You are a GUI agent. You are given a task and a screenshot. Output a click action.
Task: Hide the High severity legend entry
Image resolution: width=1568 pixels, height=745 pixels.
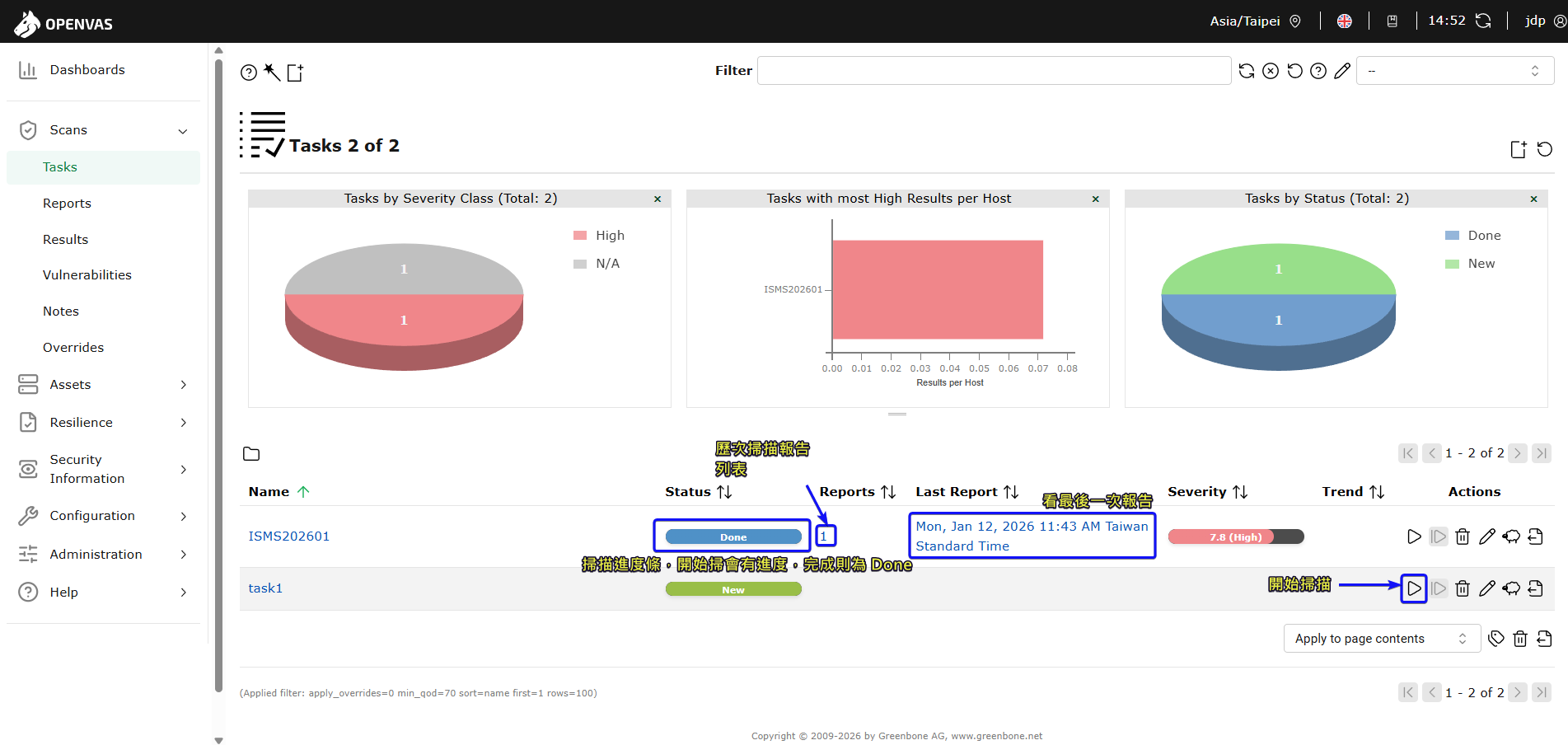[609, 236]
